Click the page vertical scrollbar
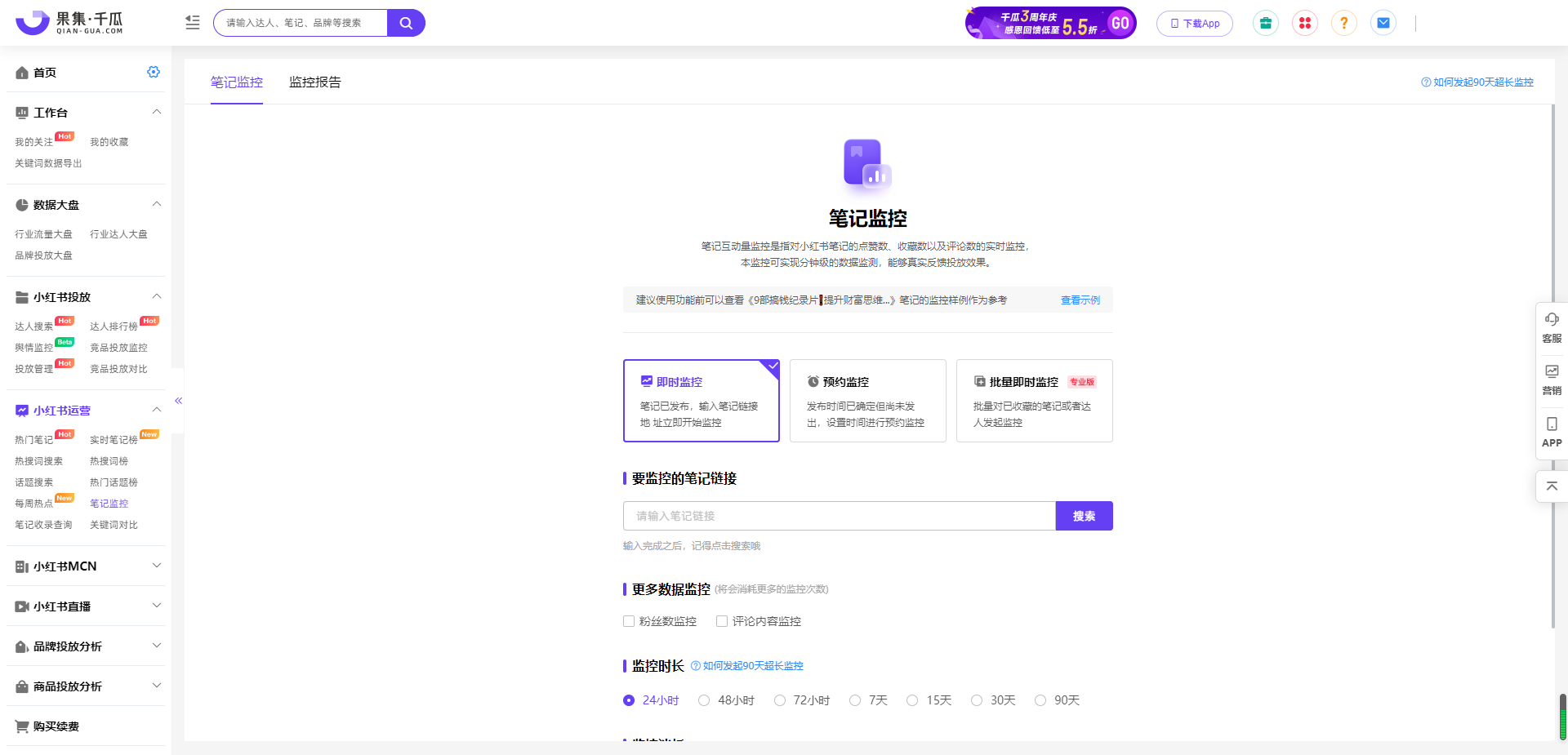1568x755 pixels. coord(1553,367)
